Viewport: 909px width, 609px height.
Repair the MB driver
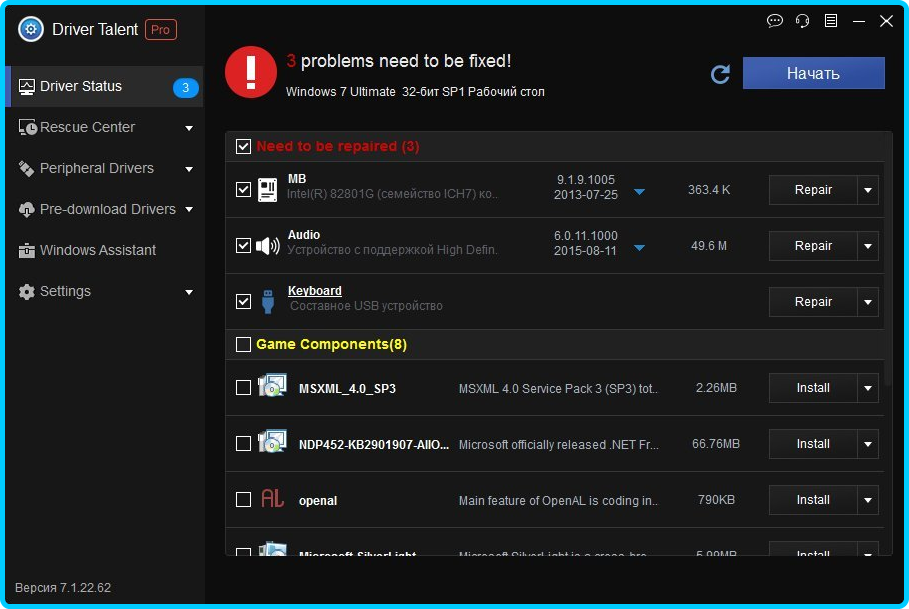[x=813, y=190]
